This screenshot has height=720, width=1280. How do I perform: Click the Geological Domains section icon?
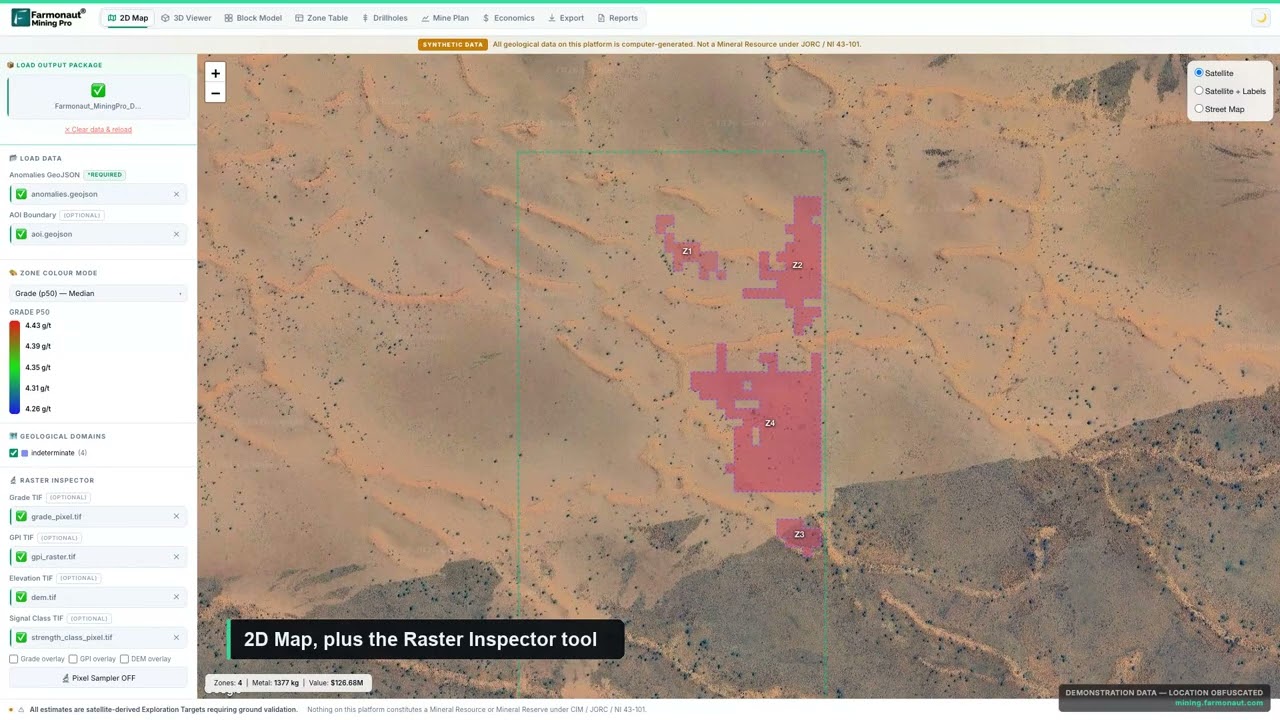(x=13, y=436)
